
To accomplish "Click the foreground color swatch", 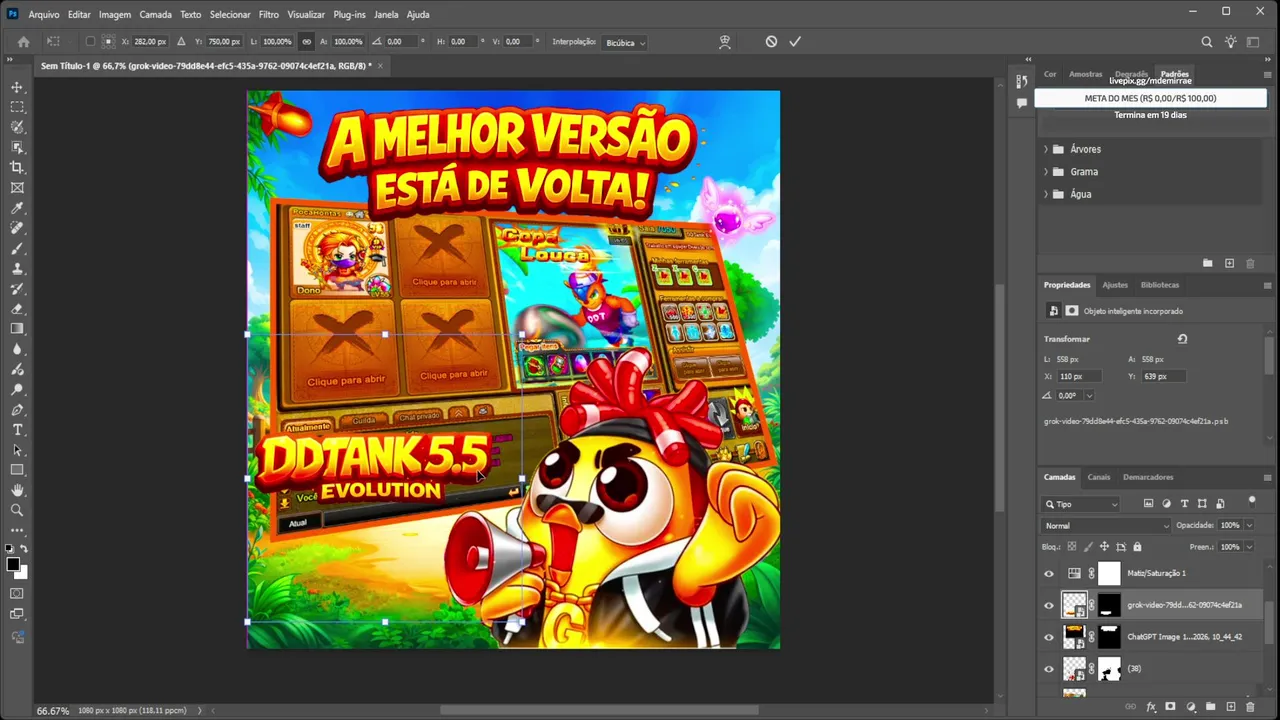I will click(14, 565).
